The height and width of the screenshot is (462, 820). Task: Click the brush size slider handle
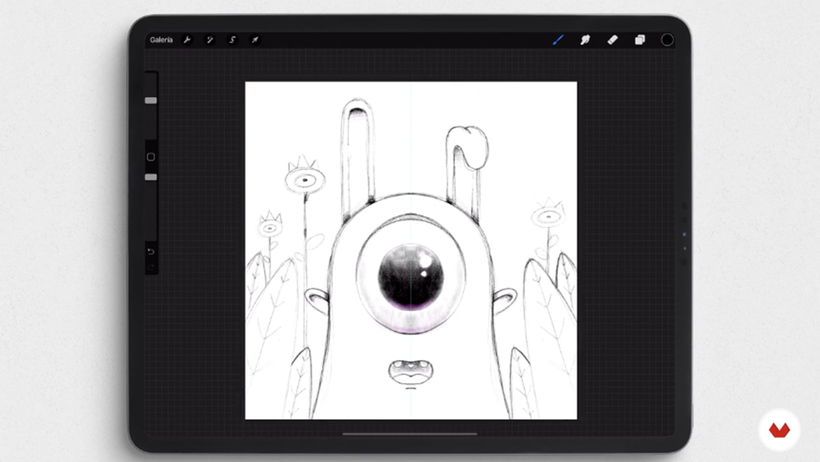pos(151,100)
